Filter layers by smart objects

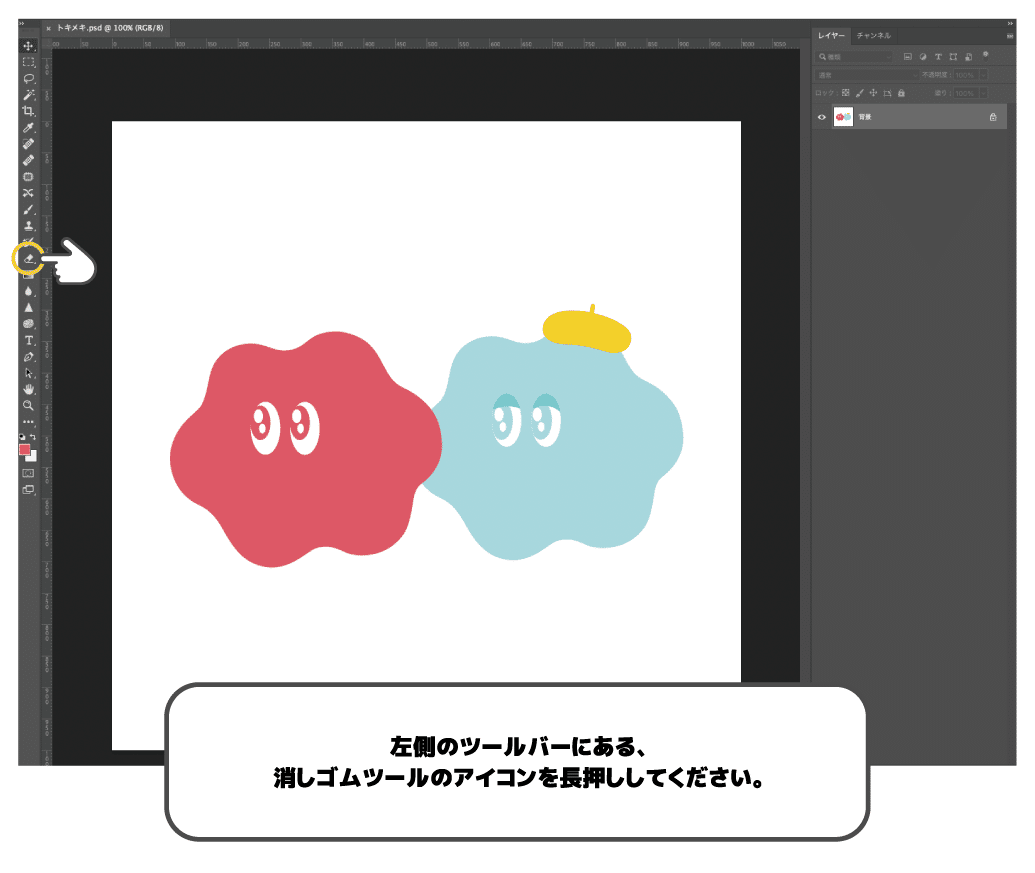pyautogui.click(x=968, y=57)
